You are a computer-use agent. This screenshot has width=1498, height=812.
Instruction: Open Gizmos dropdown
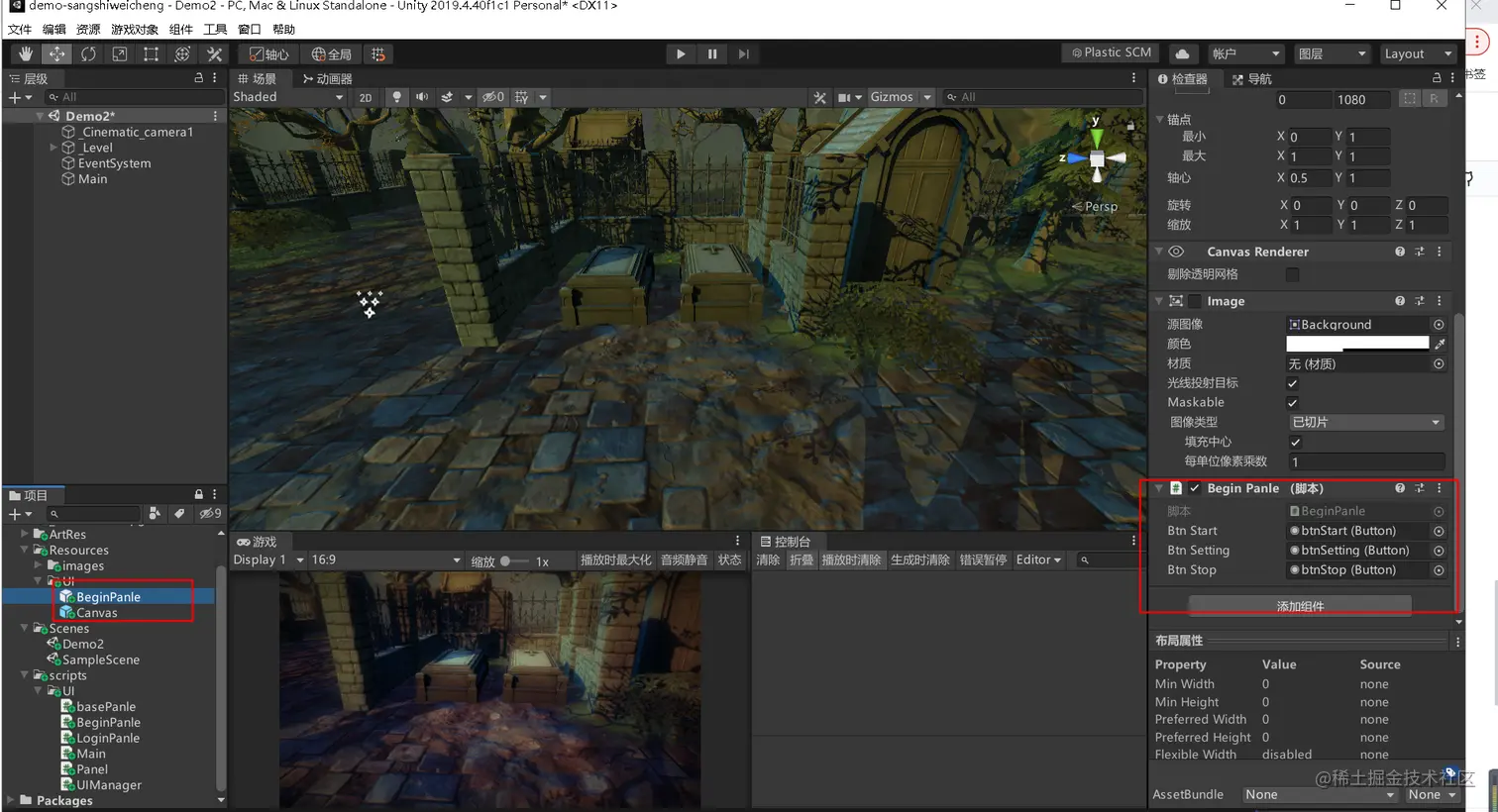tap(901, 97)
